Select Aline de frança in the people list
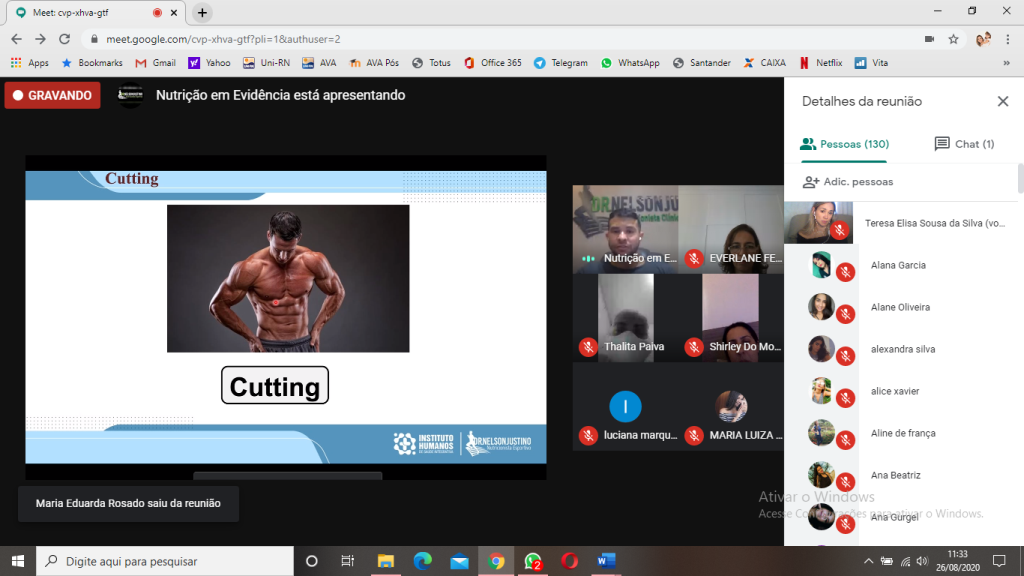The height and width of the screenshot is (576, 1024). (x=901, y=433)
